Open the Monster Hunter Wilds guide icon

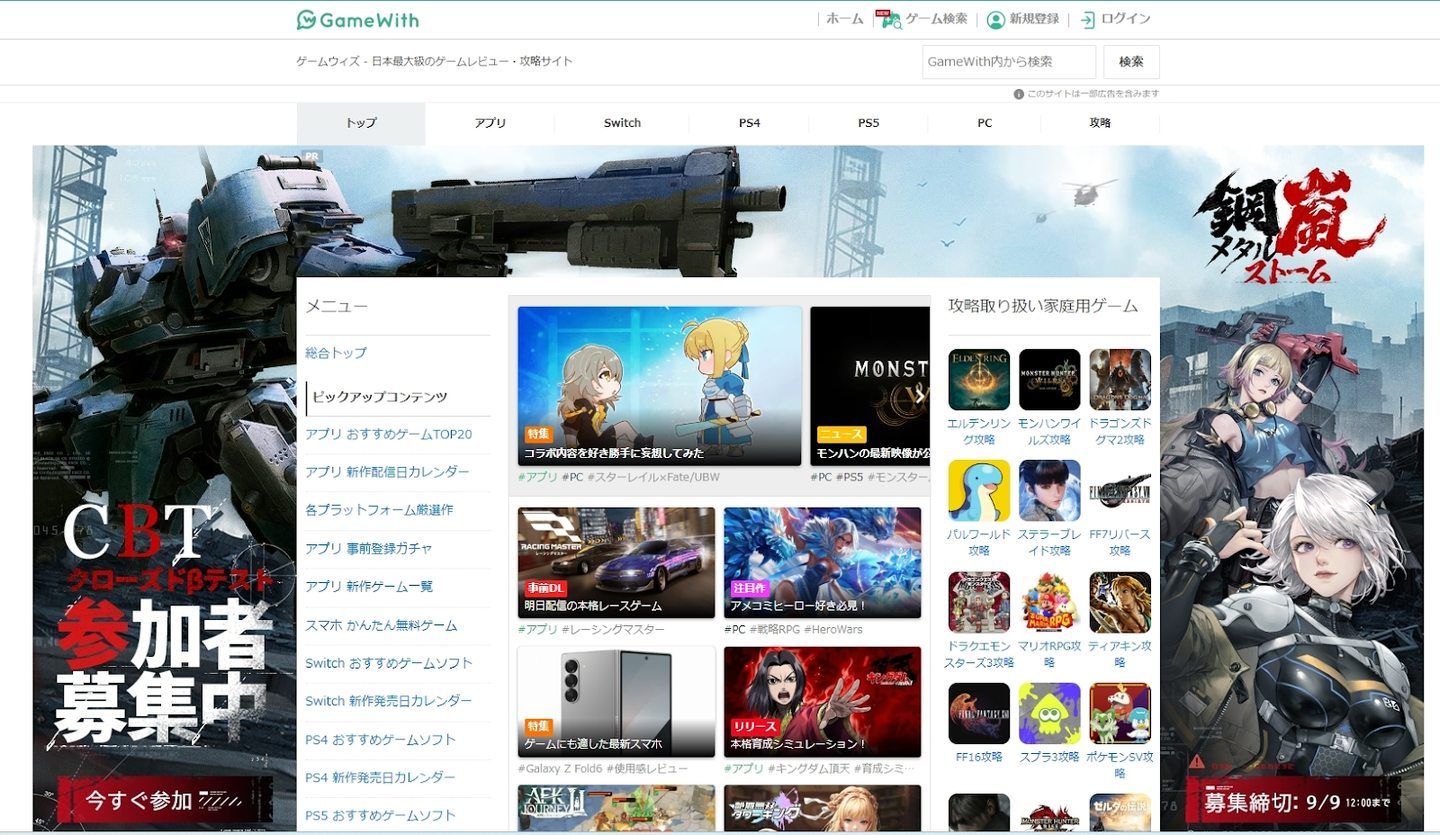point(1049,379)
